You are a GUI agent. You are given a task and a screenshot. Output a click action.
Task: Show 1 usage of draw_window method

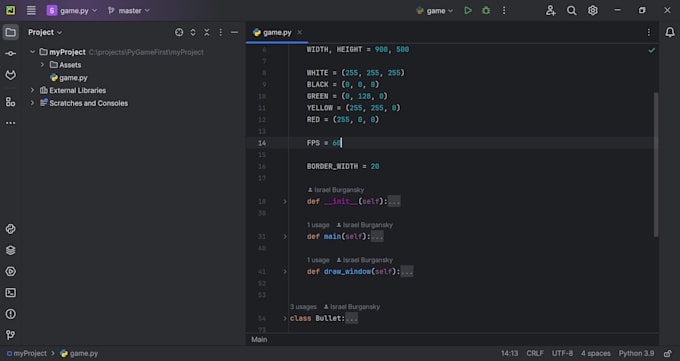318,260
